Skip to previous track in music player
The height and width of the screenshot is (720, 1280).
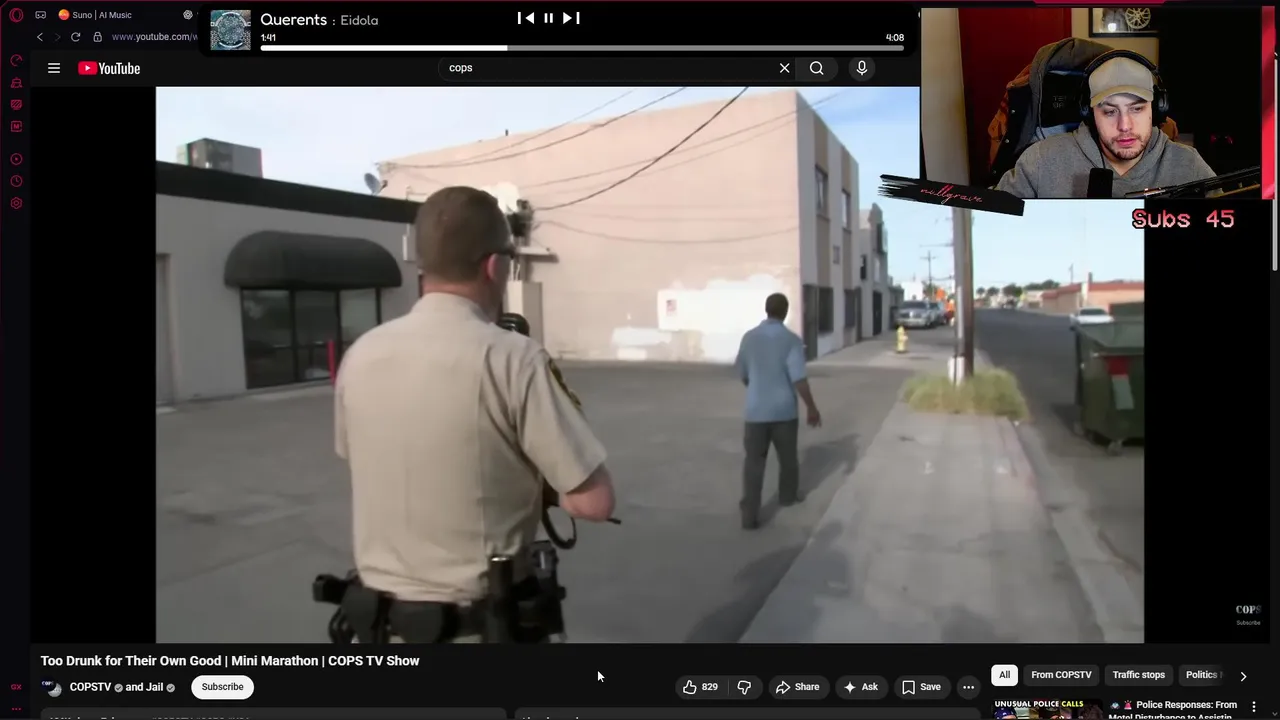point(525,18)
